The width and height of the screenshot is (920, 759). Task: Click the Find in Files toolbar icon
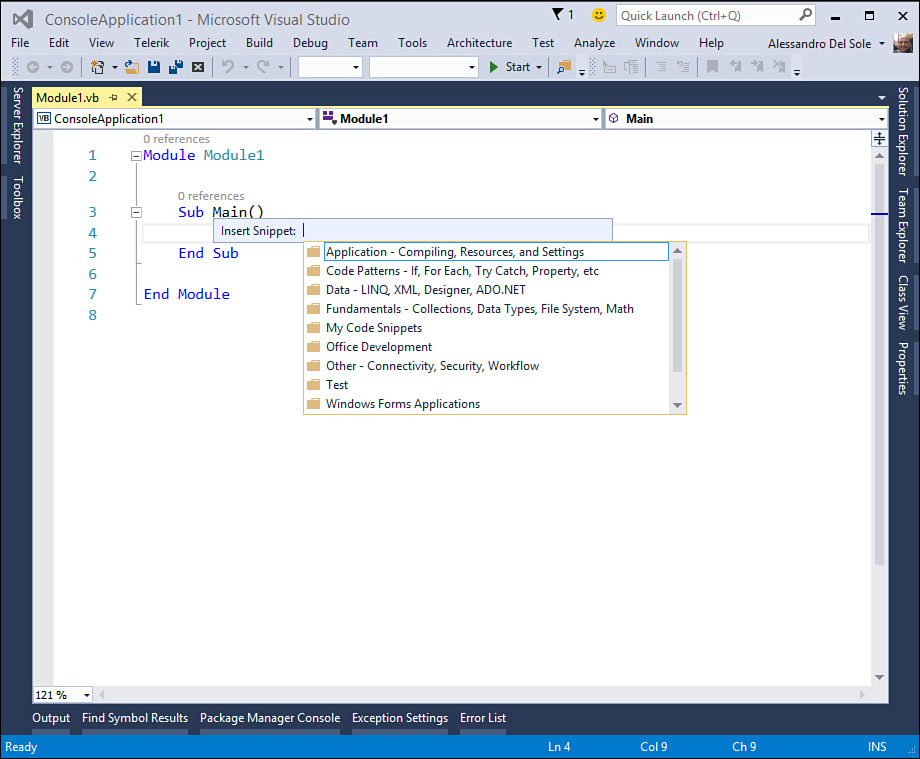coord(564,67)
